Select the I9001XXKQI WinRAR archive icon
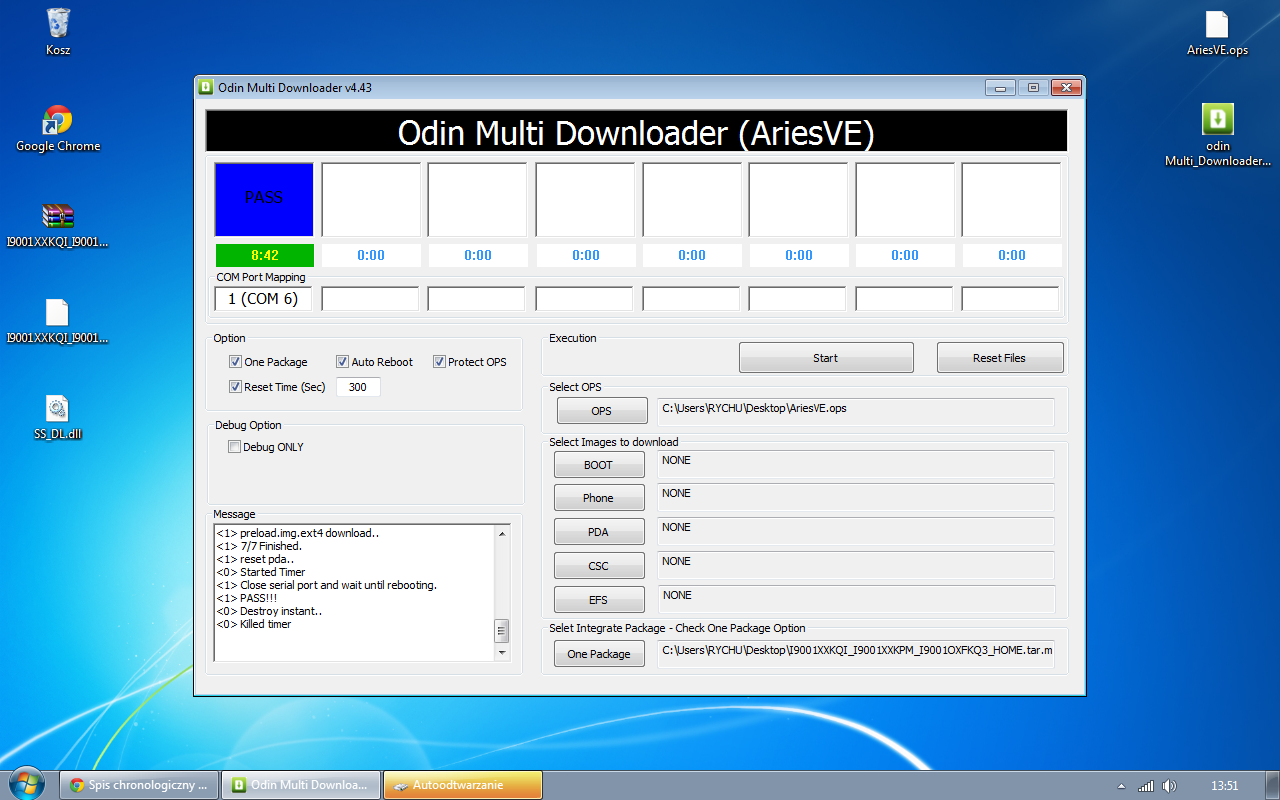The width and height of the screenshot is (1280, 800). 58,224
